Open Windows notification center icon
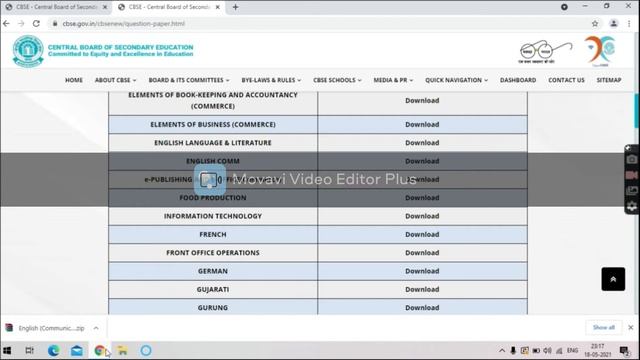 coord(624,351)
